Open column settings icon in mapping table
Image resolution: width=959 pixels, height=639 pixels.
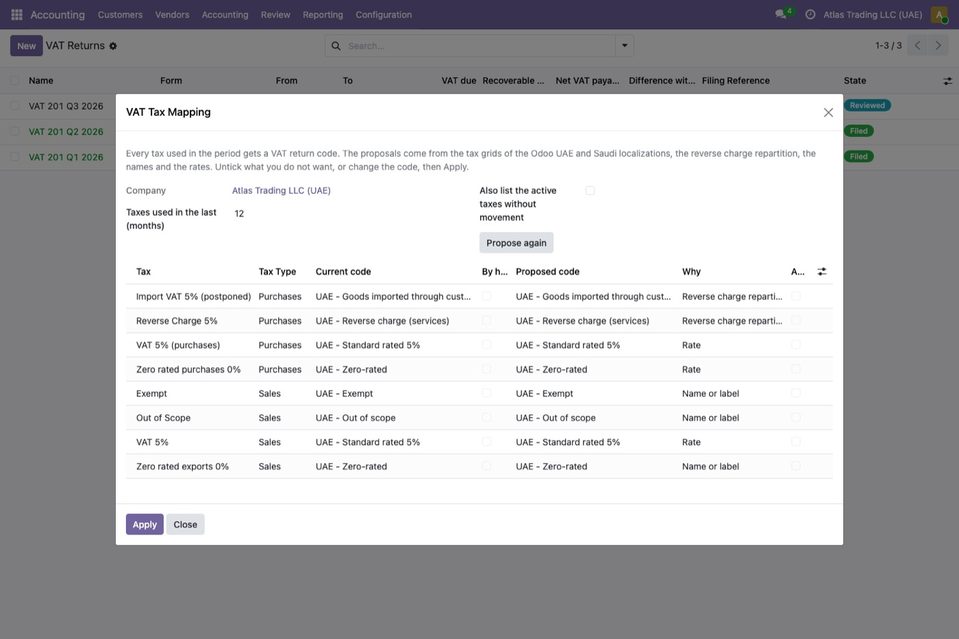tap(822, 271)
